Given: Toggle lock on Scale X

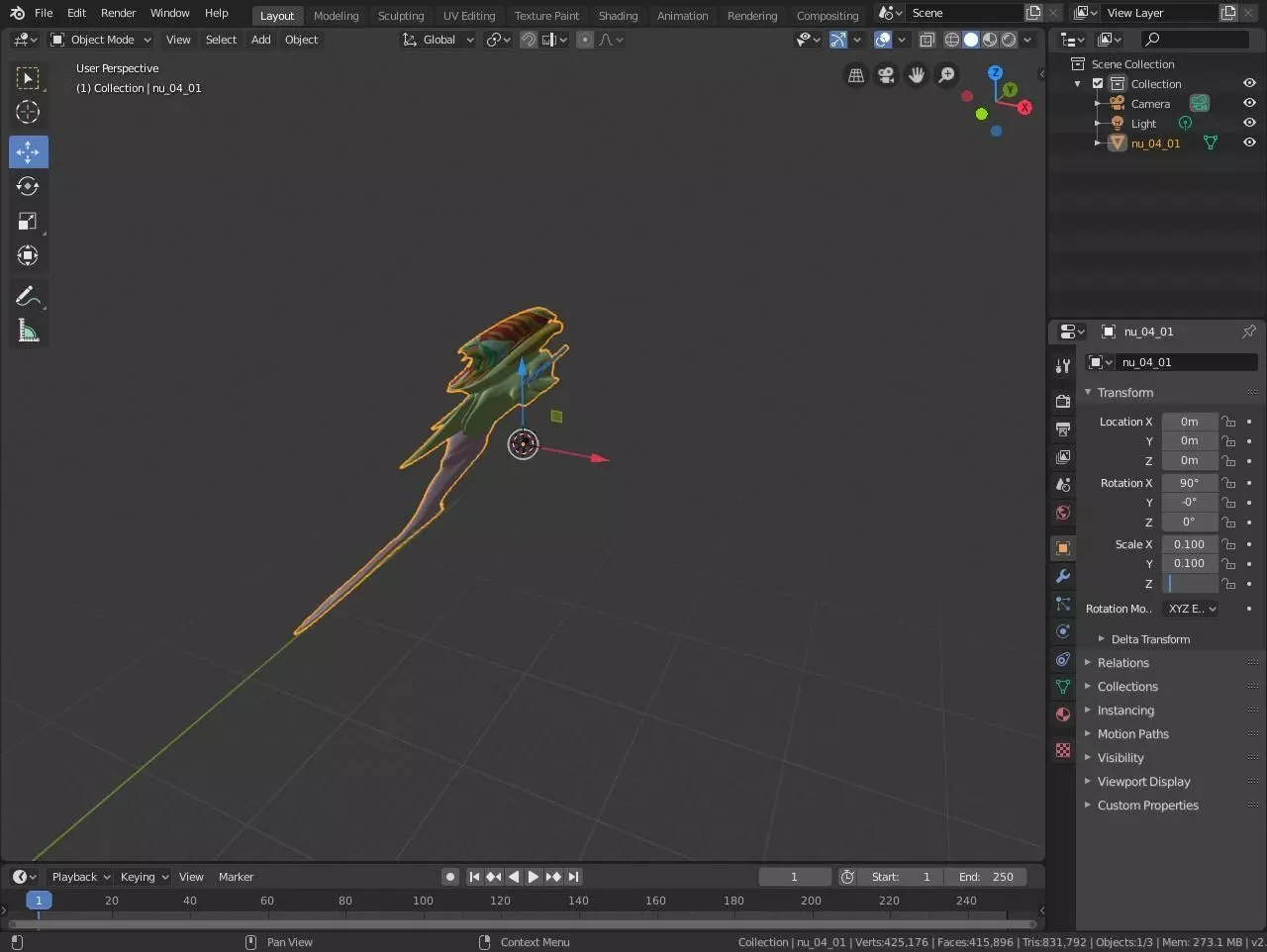Looking at the screenshot, I should (1228, 544).
